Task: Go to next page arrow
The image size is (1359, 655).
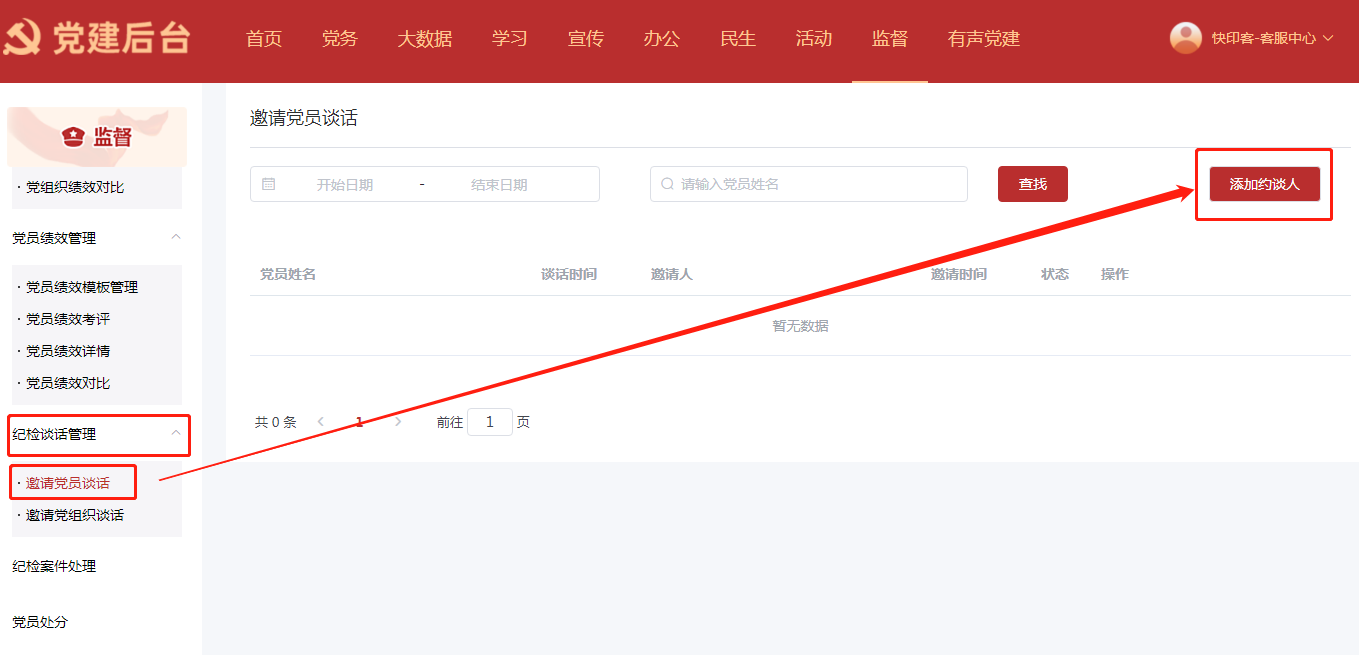Action: pyautogui.click(x=398, y=422)
